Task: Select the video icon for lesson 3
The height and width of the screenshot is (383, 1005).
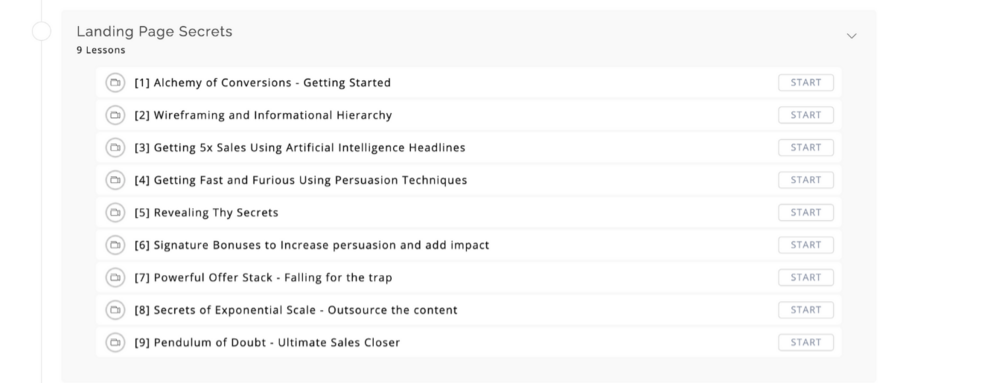Action: (x=115, y=147)
